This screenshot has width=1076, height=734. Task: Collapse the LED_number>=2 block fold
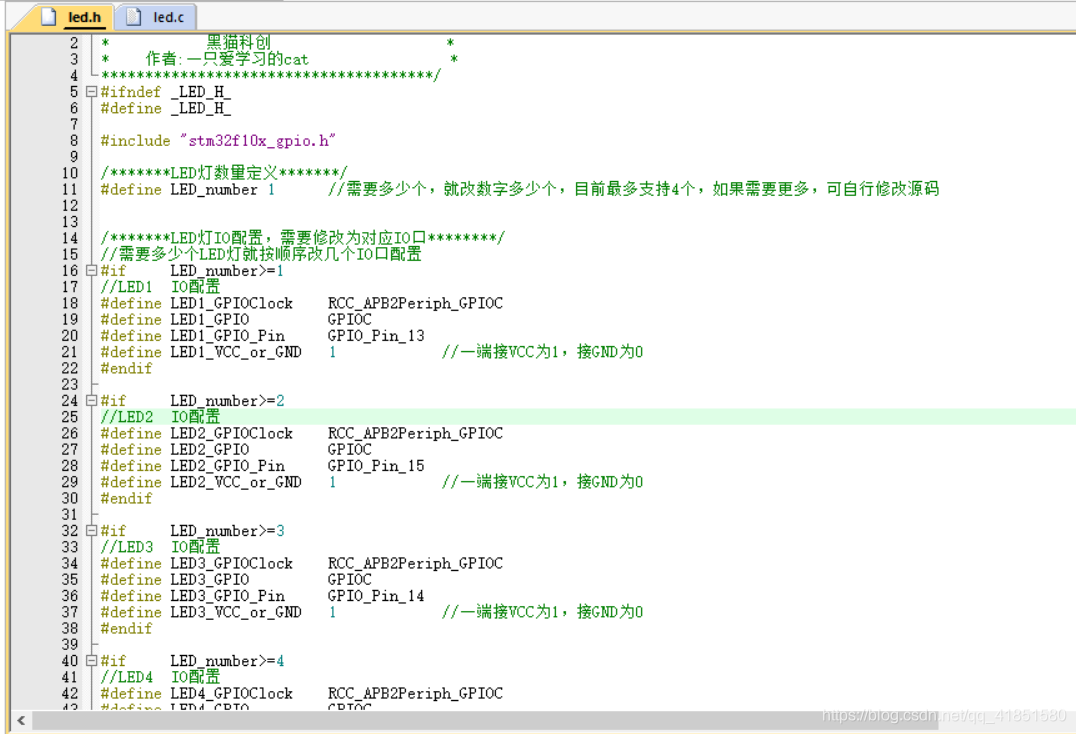(91, 400)
